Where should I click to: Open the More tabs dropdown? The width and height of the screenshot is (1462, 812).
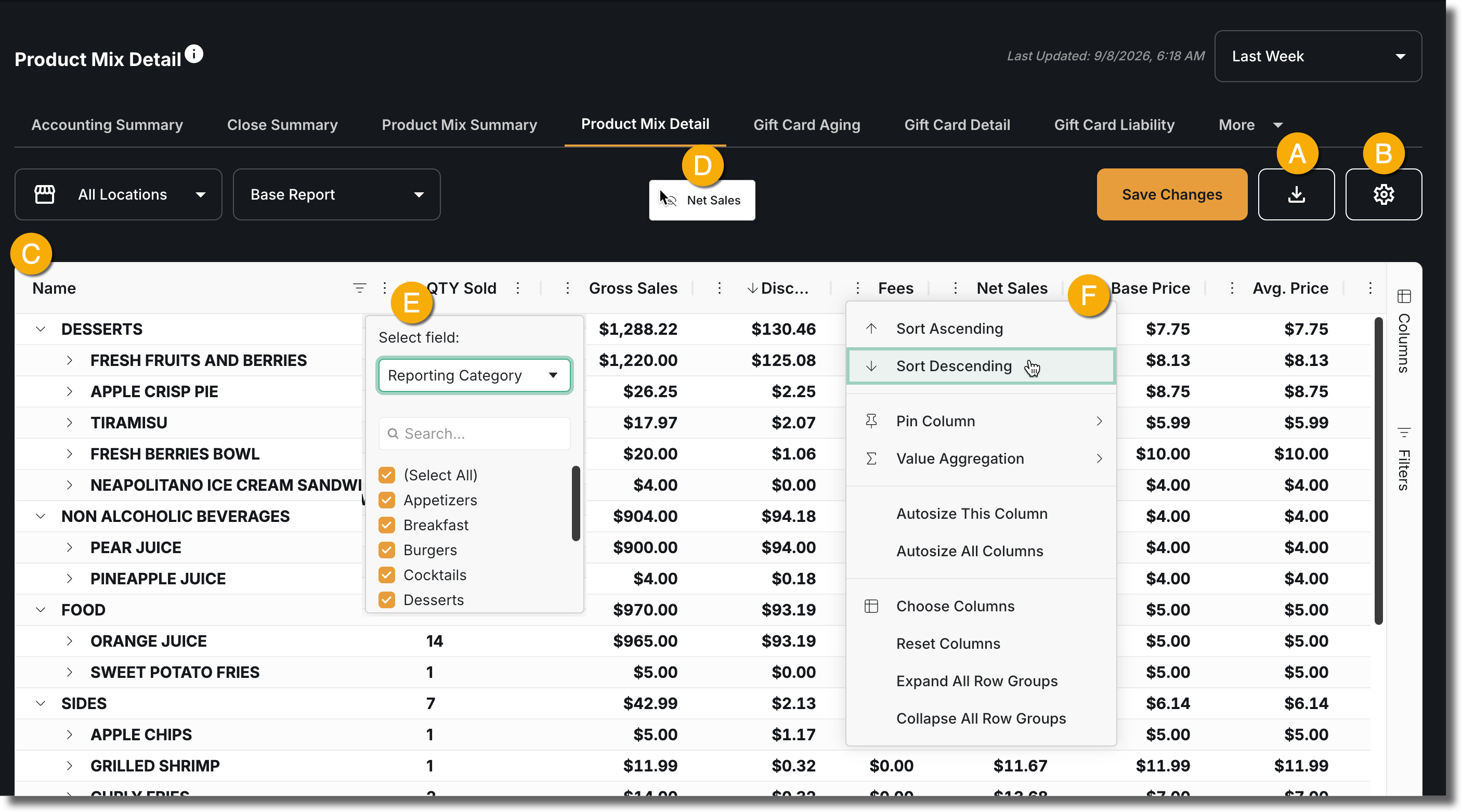click(x=1251, y=125)
